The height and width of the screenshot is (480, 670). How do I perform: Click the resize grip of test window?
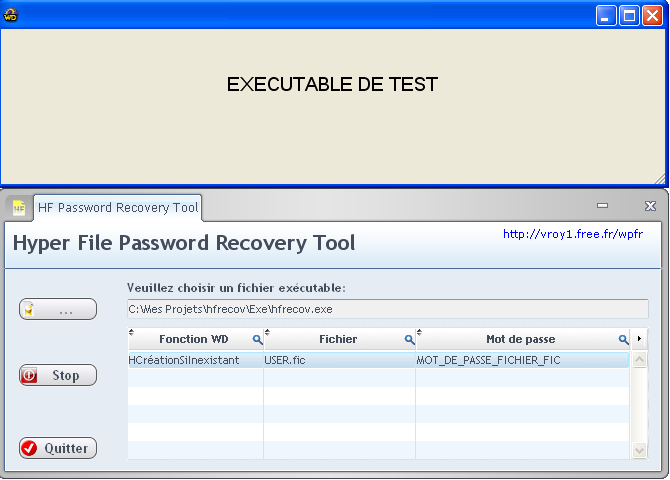click(x=659, y=179)
